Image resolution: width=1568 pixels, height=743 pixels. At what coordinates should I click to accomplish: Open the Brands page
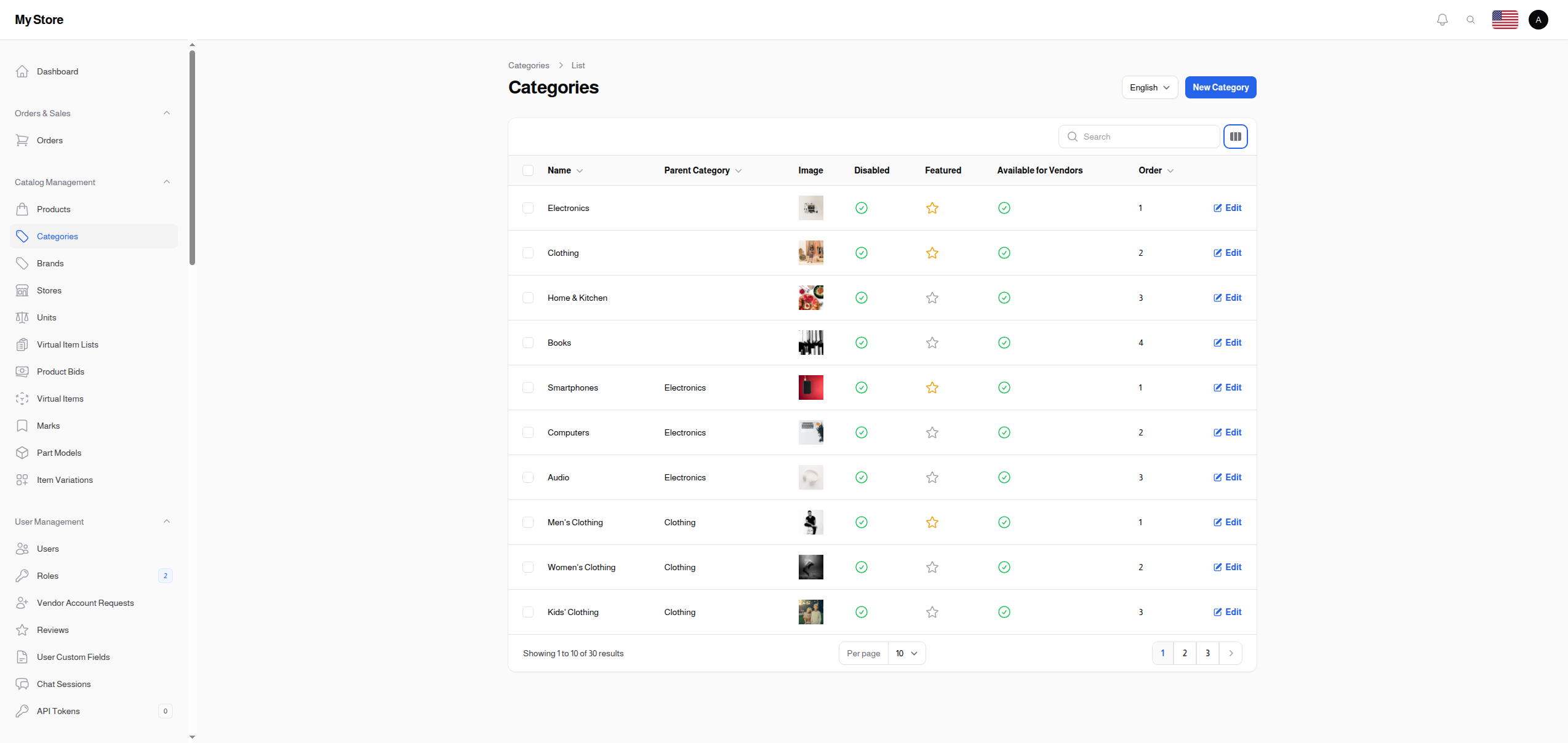50,263
